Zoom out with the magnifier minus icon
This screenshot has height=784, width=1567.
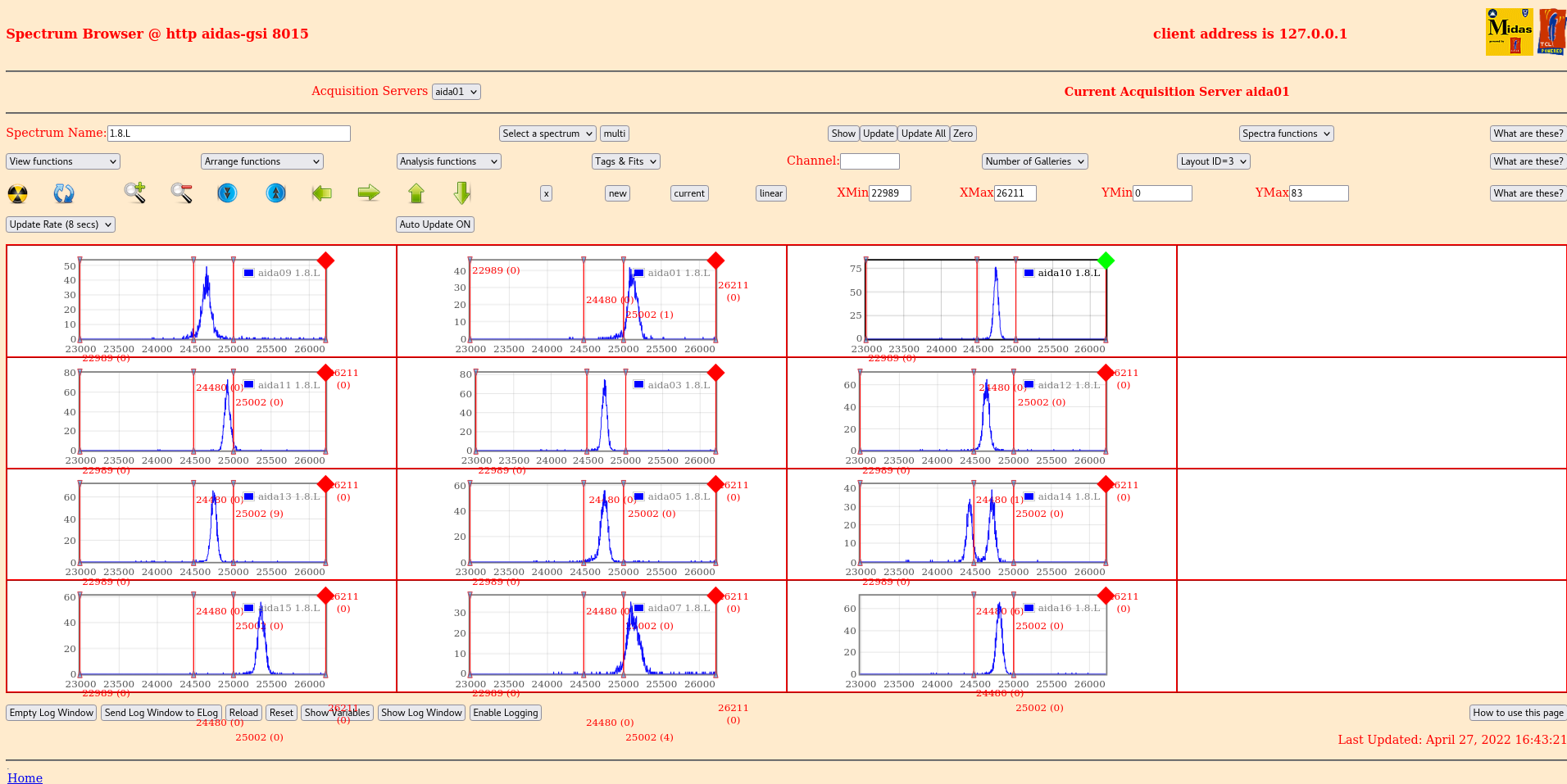click(182, 193)
